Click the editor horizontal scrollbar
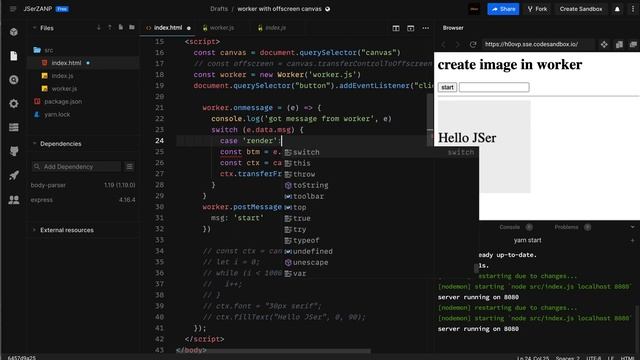This screenshot has width=640, height=360. pos(273,351)
